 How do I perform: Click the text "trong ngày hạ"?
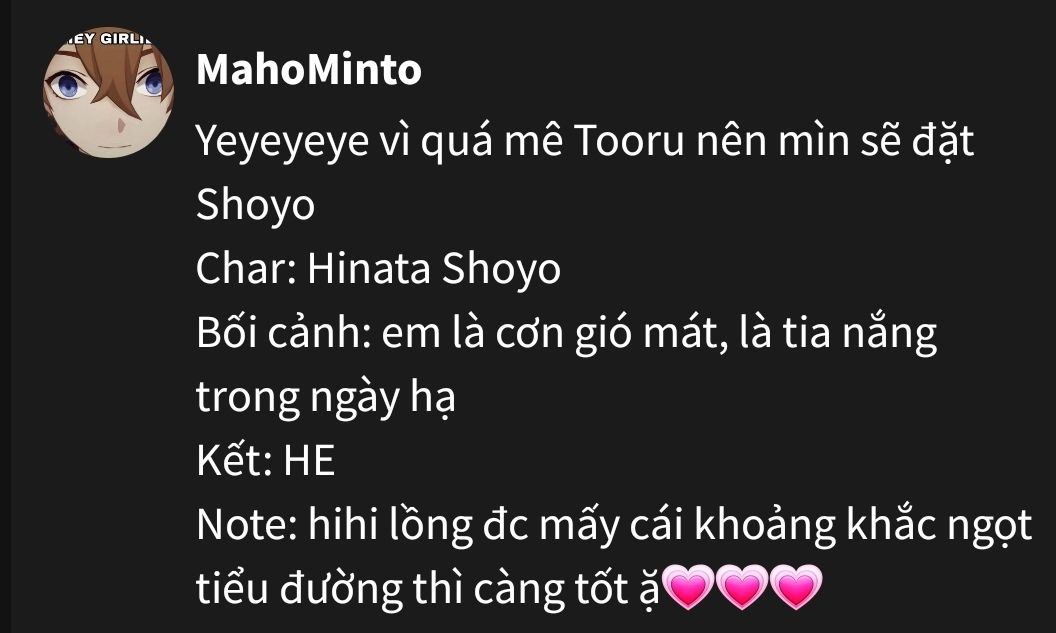click(325, 397)
